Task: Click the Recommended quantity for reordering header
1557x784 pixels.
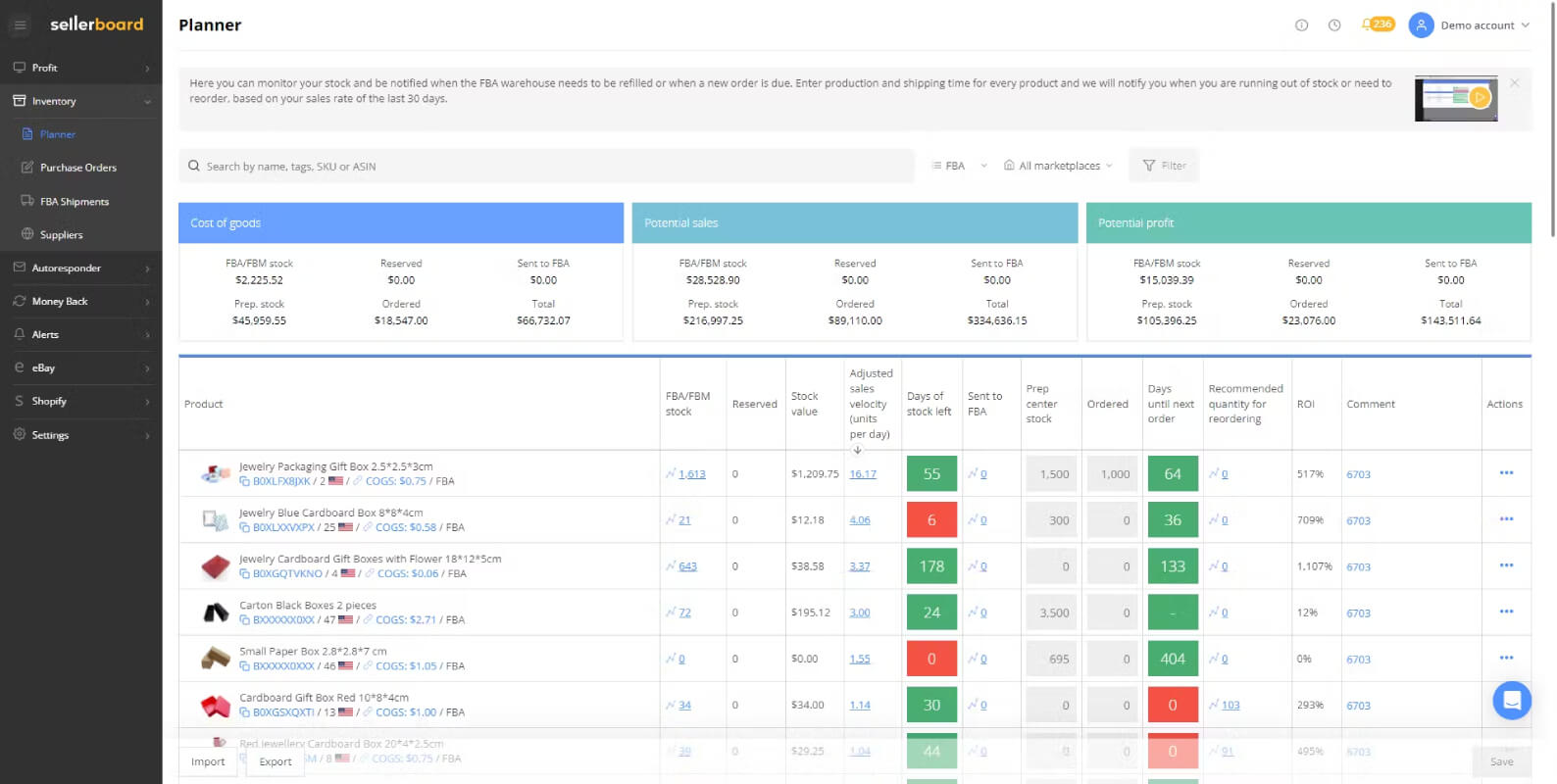Action: point(1245,404)
